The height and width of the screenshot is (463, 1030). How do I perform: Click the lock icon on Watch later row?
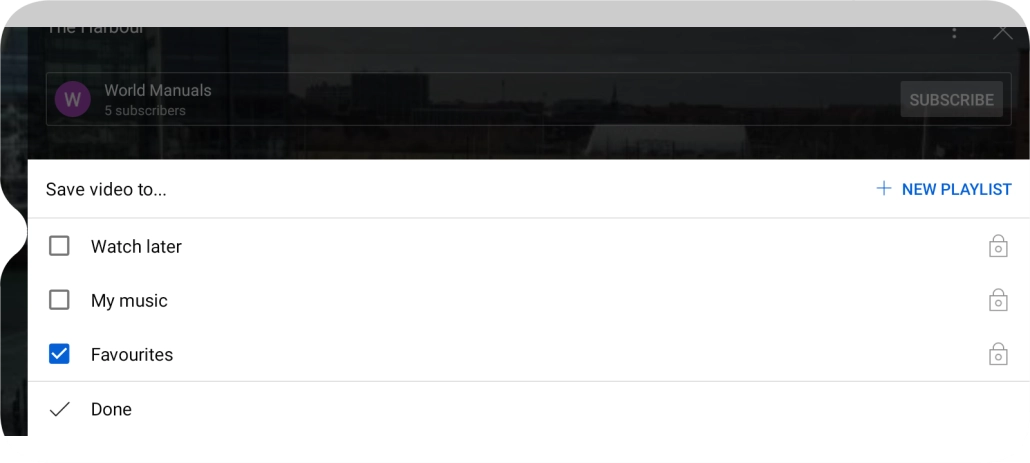[x=998, y=246]
